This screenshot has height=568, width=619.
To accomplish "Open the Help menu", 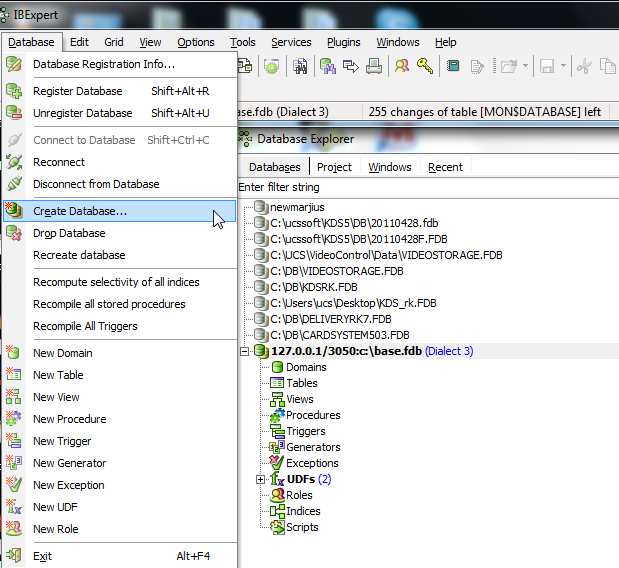I will 446,42.
